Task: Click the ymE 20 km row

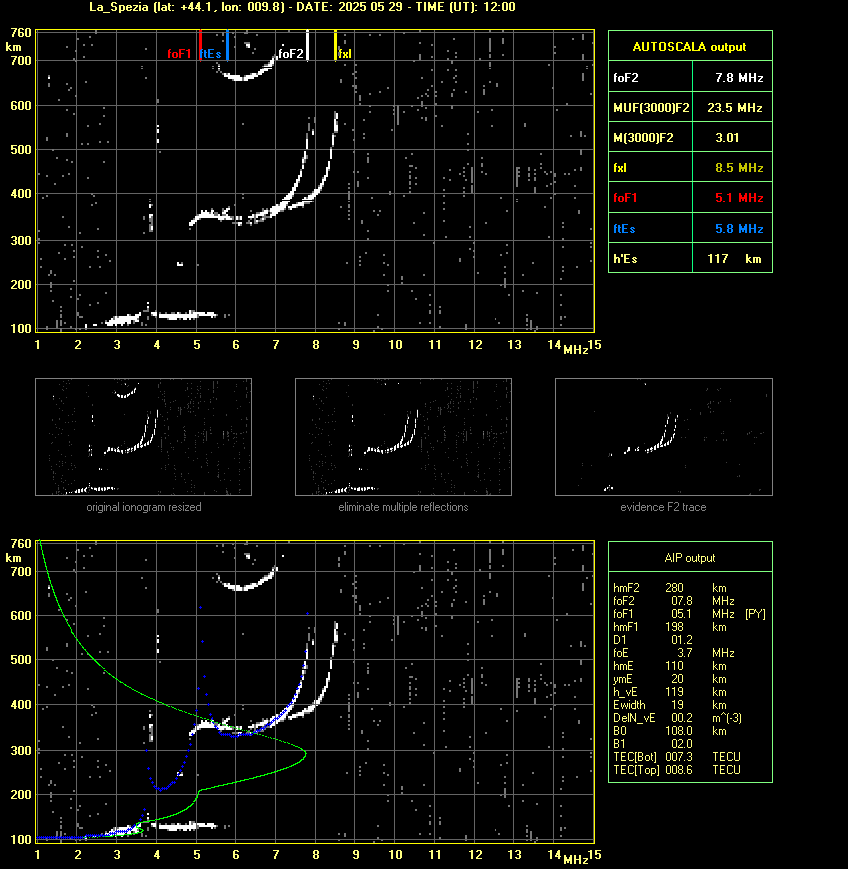Action: pyautogui.click(x=670, y=679)
